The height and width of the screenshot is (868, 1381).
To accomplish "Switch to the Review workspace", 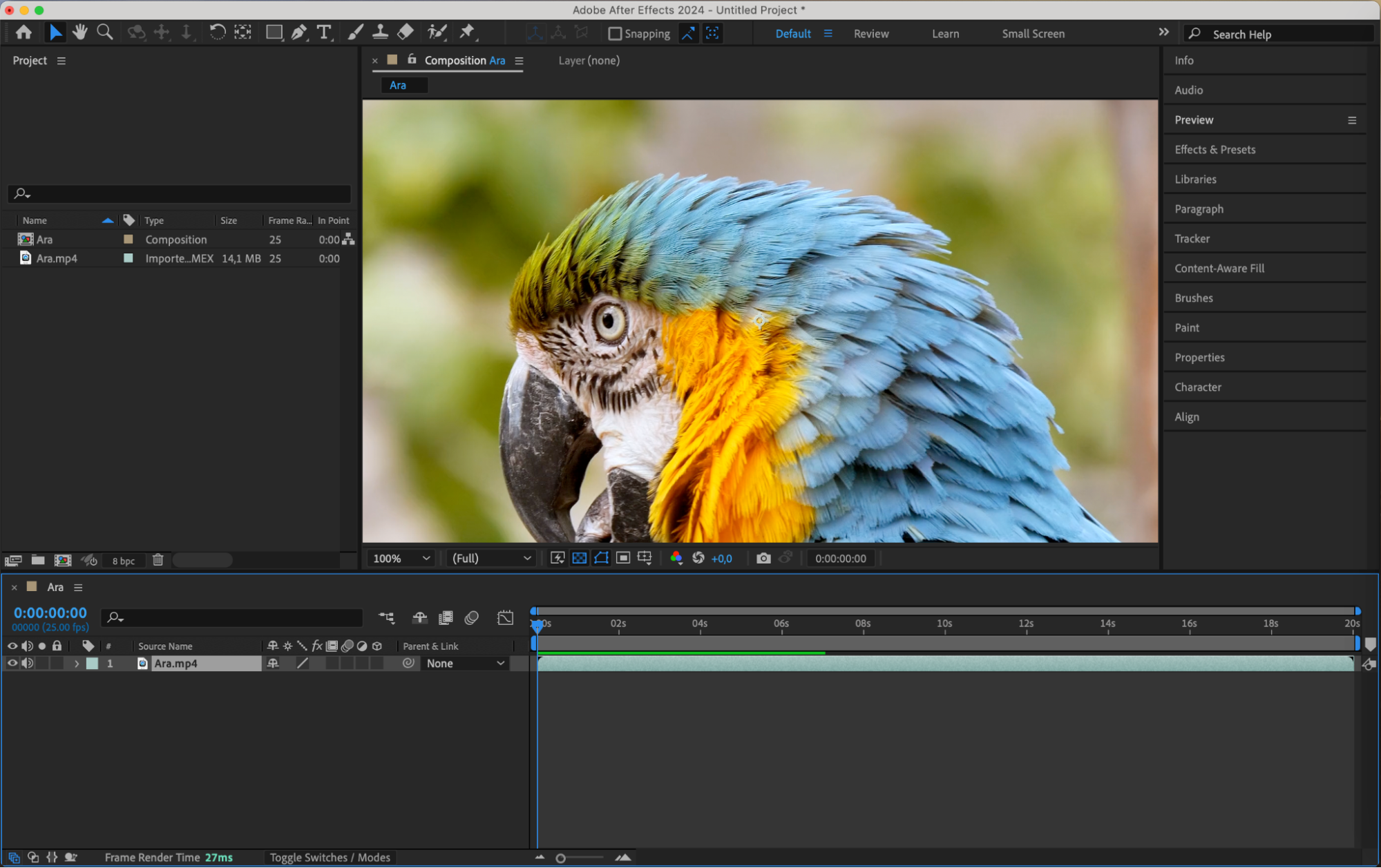I will [x=870, y=34].
